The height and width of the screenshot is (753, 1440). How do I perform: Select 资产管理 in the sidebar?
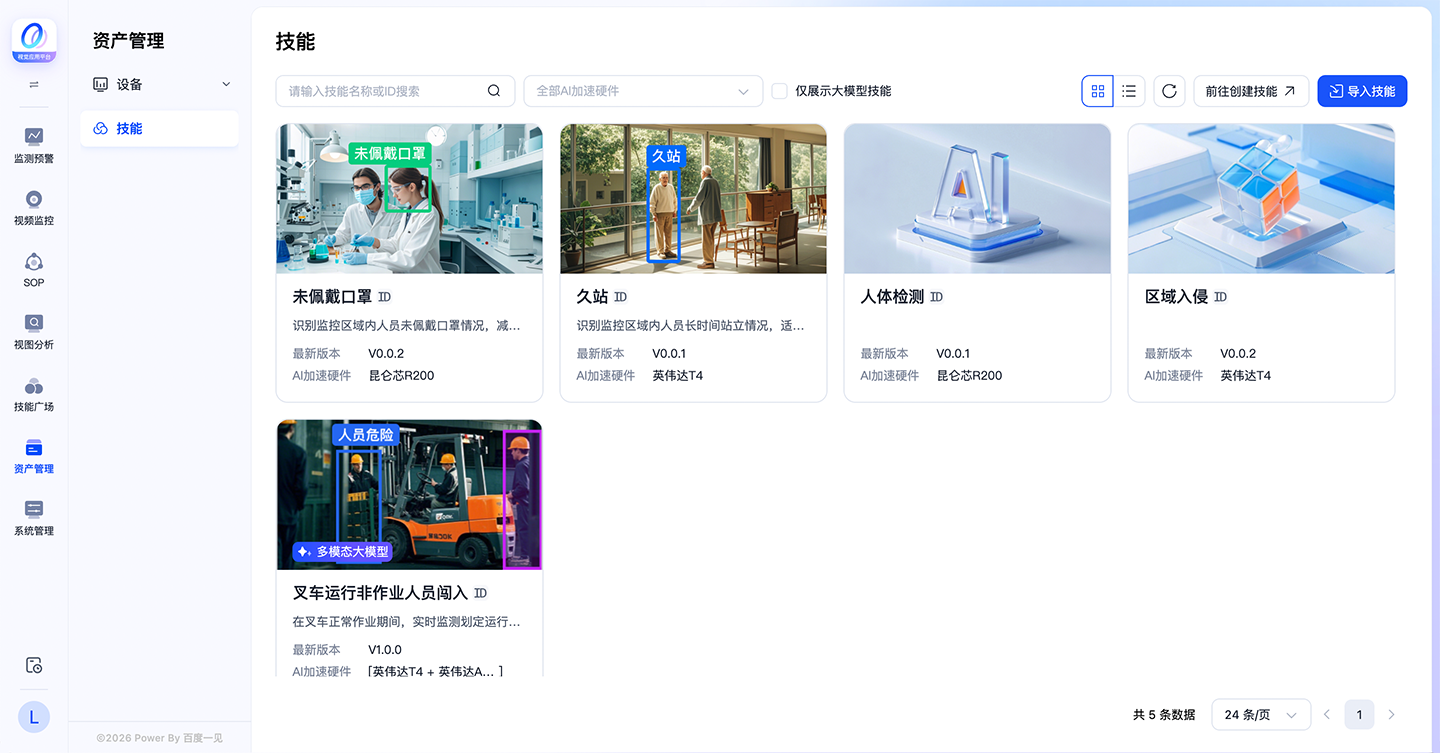[34, 455]
